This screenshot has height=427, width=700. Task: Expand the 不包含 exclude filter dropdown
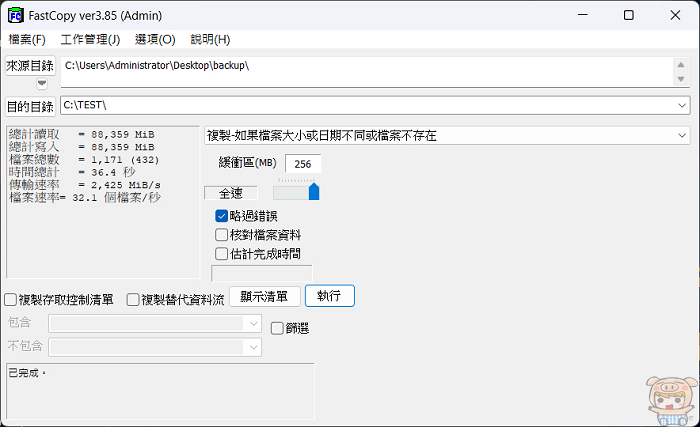[x=253, y=346]
